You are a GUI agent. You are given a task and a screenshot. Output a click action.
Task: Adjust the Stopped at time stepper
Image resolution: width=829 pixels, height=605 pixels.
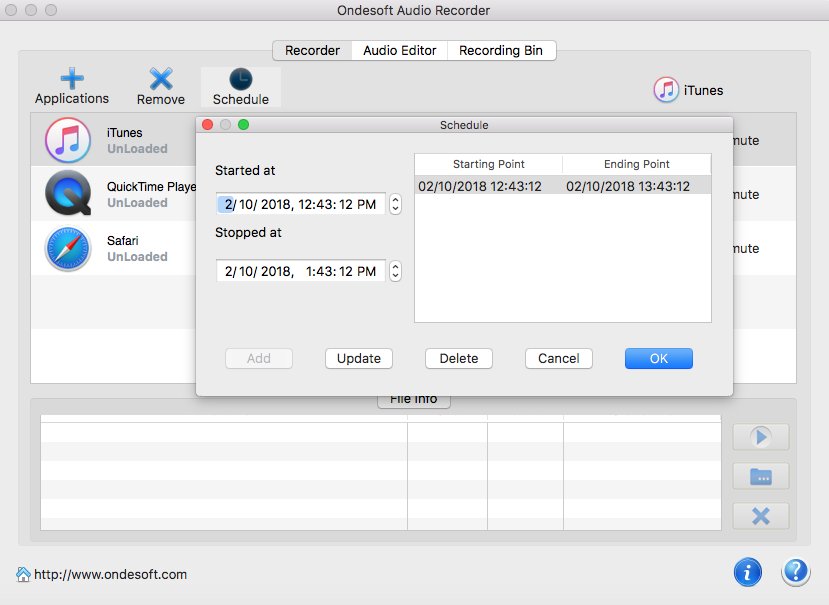click(395, 271)
